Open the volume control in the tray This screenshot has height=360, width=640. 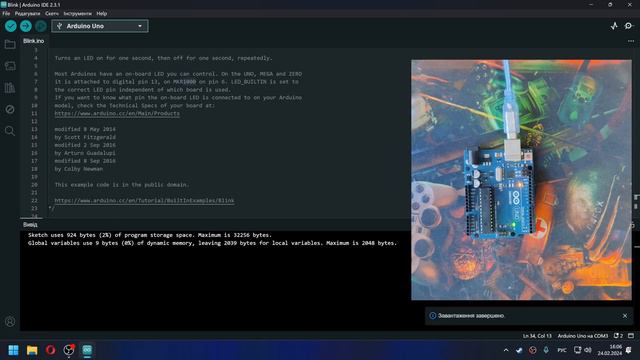(588, 350)
